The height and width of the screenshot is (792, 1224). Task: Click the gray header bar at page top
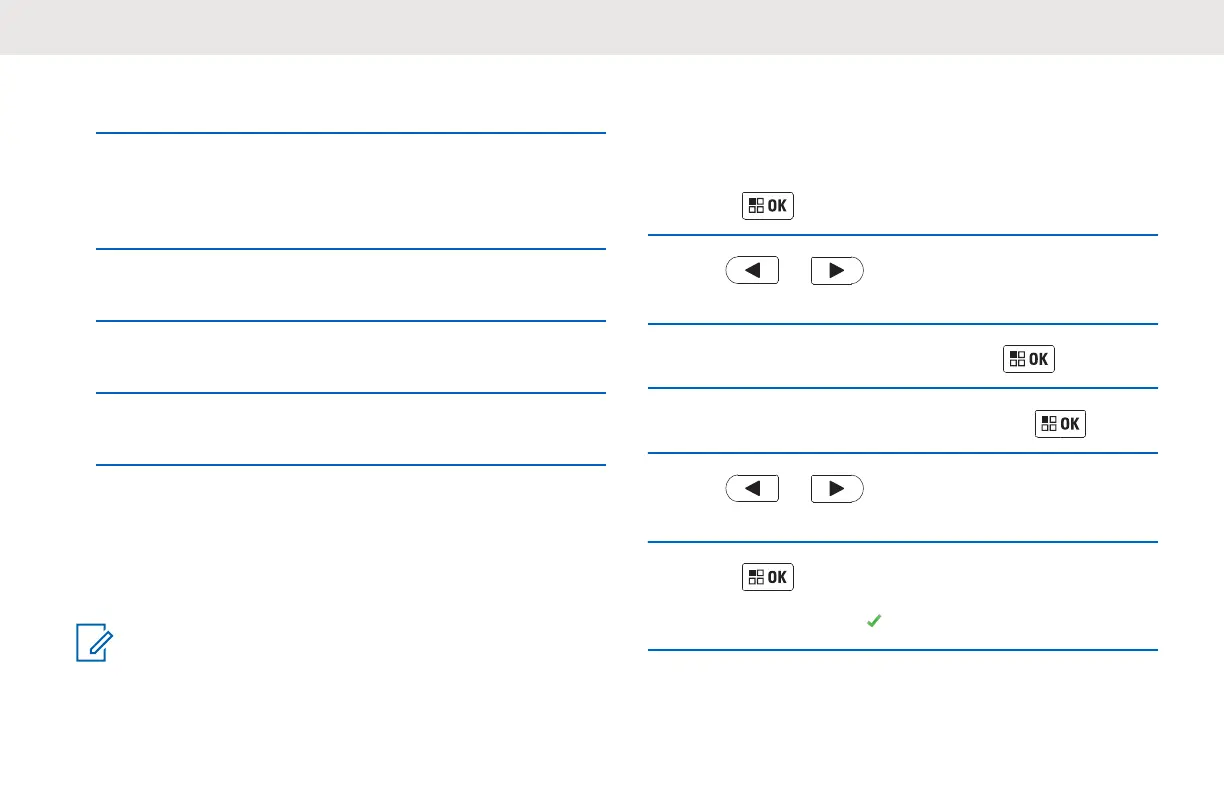click(612, 27)
